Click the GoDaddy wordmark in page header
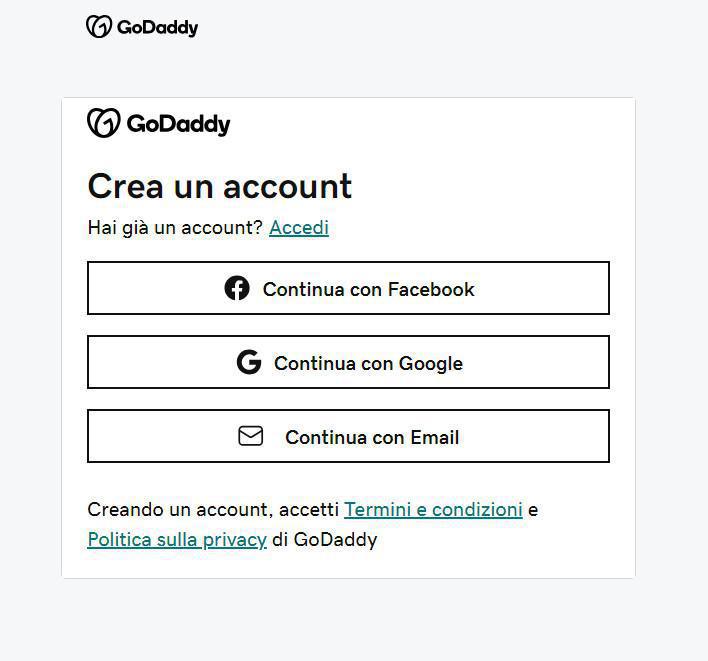Screen dimensions: 708x661 [x=157, y=28]
